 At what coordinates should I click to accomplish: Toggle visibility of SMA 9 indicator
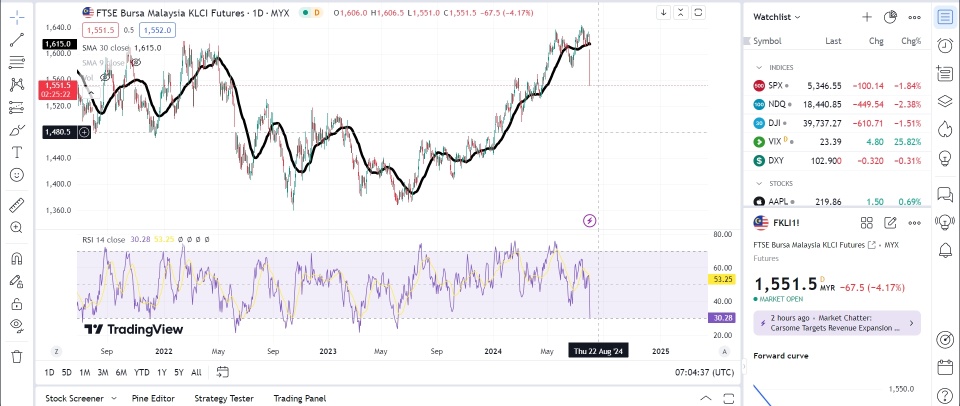[137, 62]
